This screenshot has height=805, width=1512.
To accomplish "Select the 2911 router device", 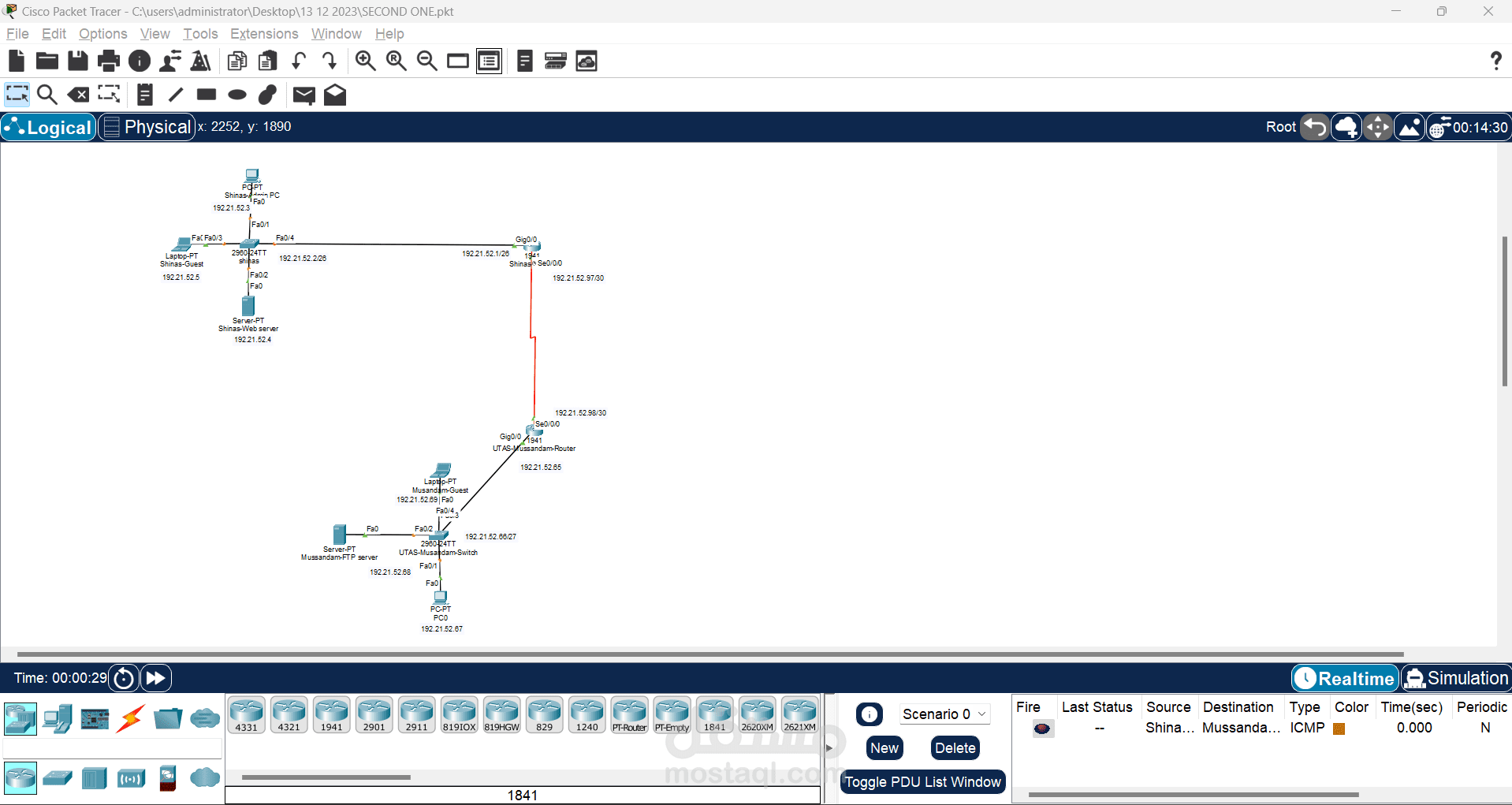I will [x=416, y=714].
